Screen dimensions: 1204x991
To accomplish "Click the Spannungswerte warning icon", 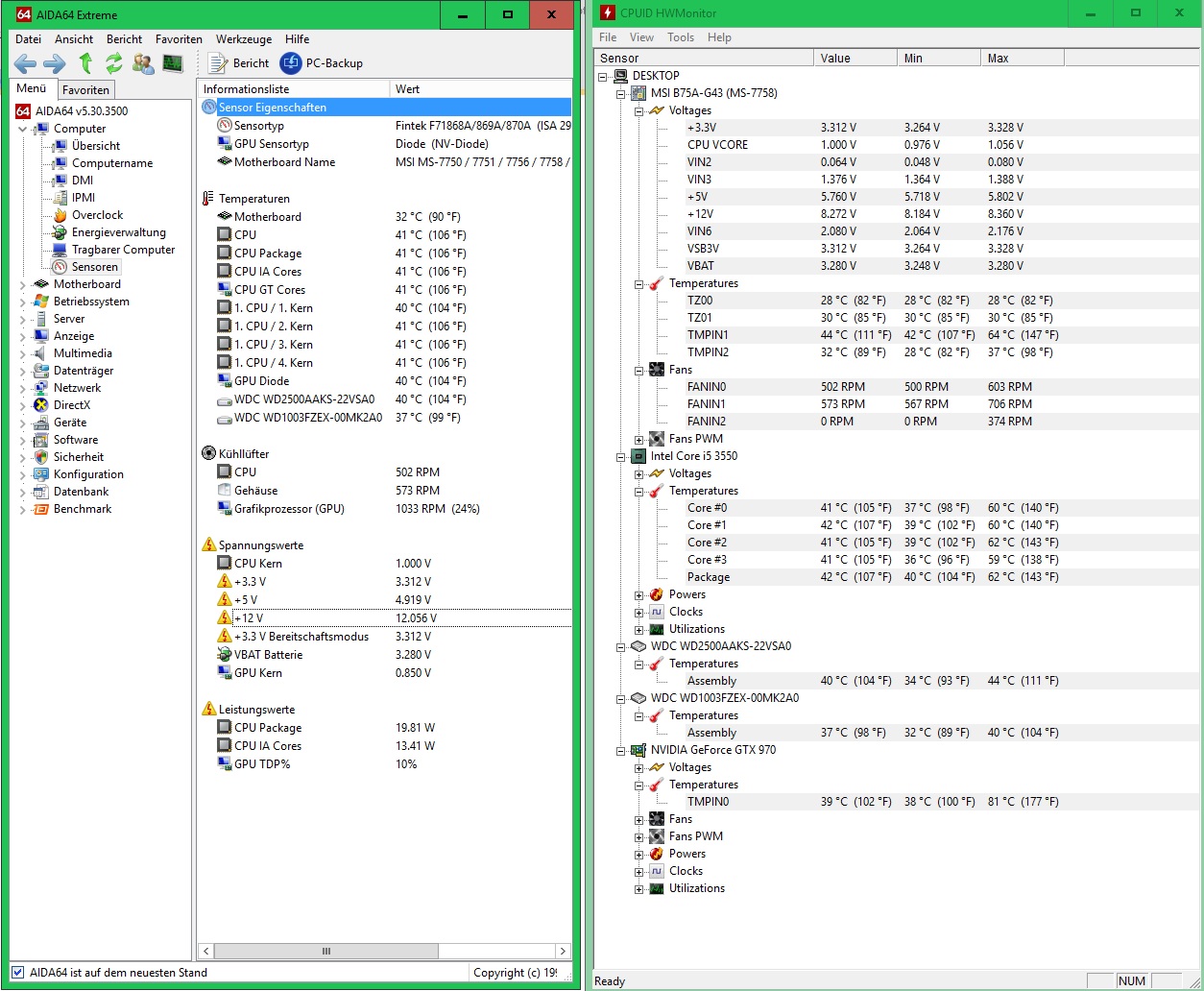I will coord(209,544).
